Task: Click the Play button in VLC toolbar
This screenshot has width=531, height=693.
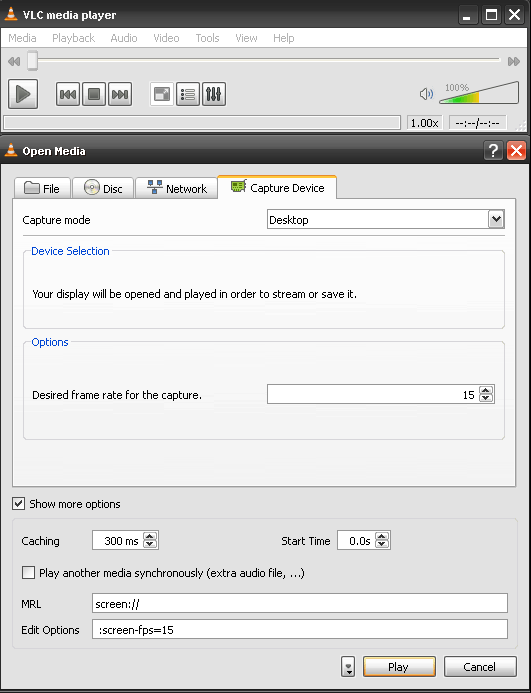Action: 23,94
